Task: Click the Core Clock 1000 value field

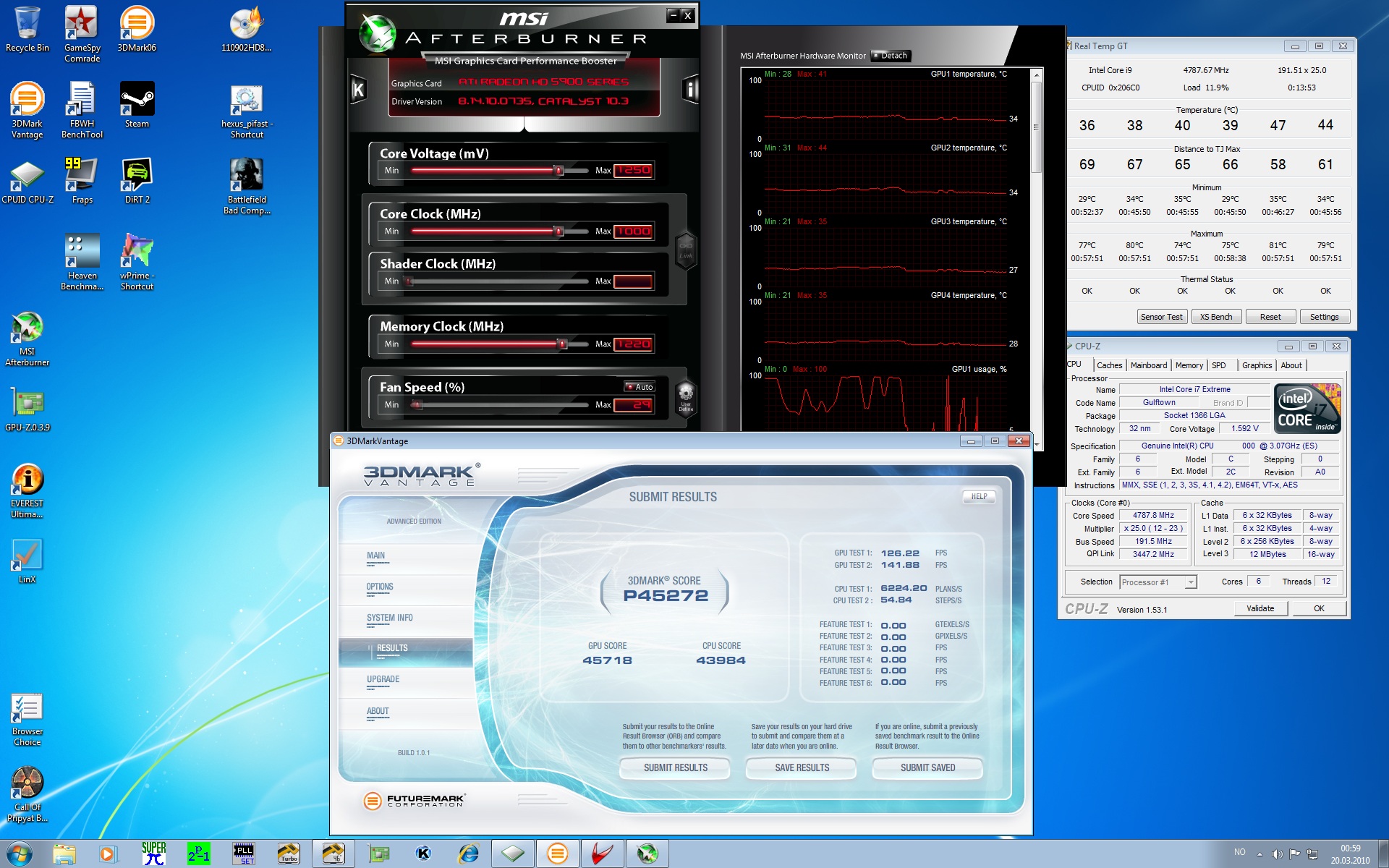Action: 634,231
